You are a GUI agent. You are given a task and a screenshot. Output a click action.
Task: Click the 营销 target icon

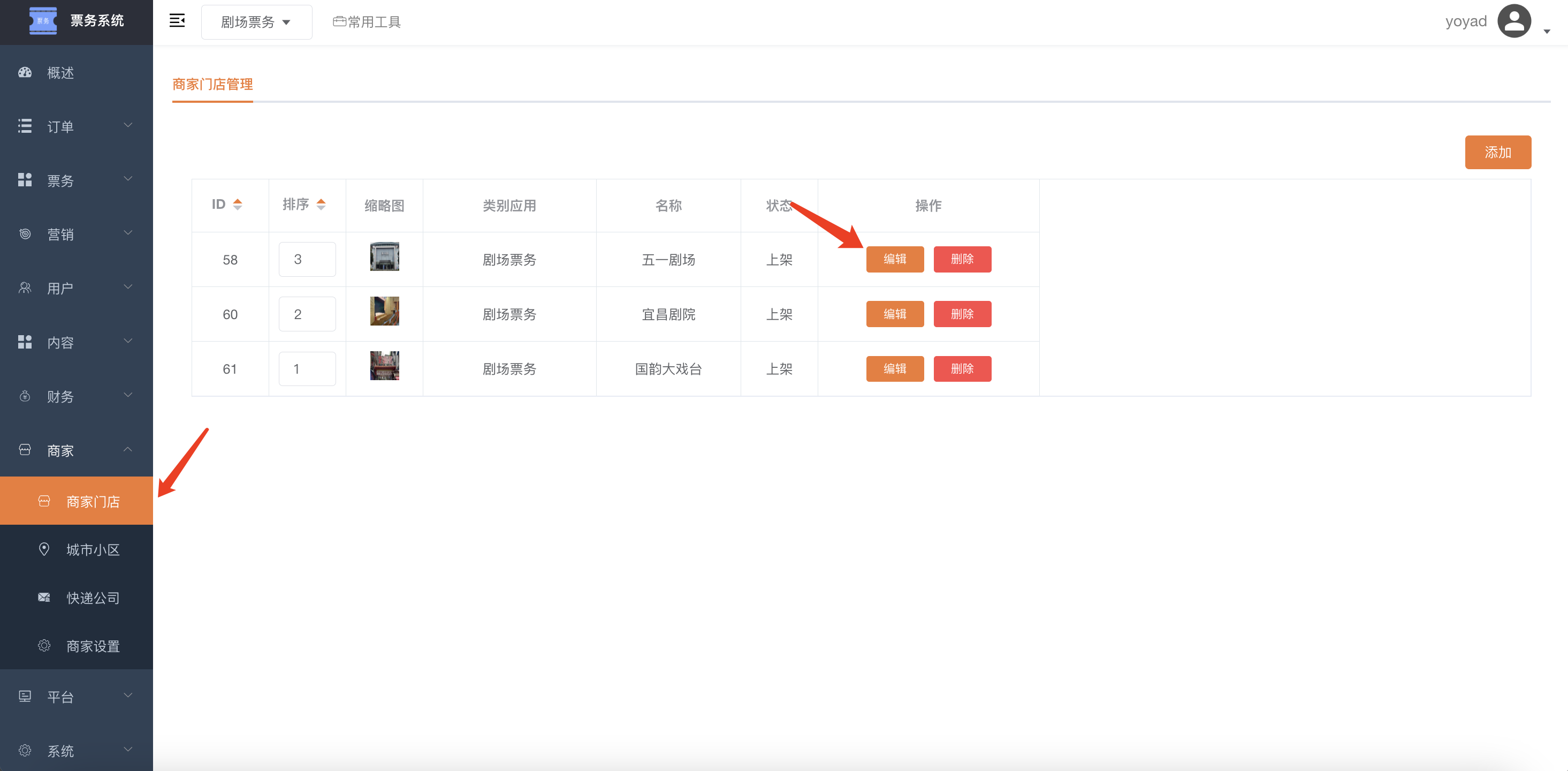(25, 234)
